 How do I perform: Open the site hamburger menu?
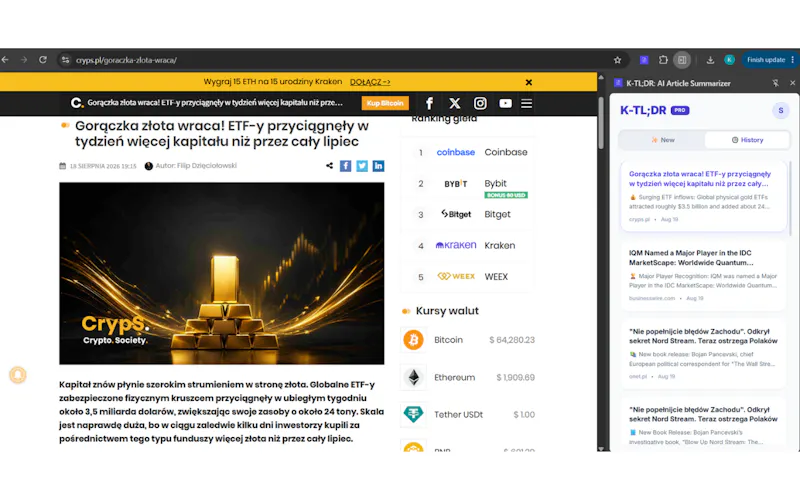click(x=527, y=104)
